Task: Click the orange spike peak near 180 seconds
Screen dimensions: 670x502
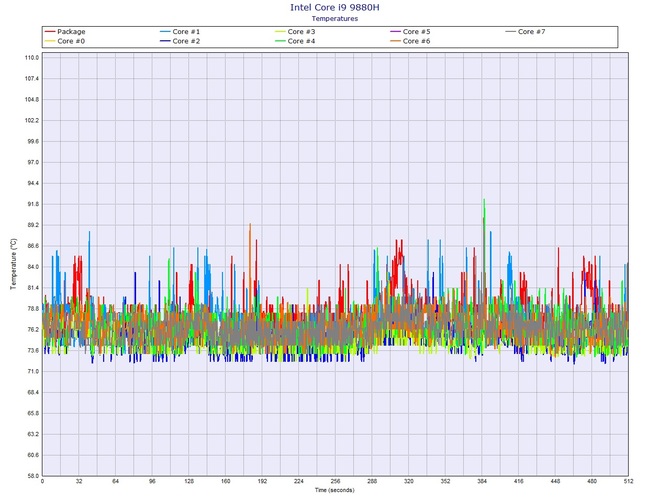Action: click(250, 224)
